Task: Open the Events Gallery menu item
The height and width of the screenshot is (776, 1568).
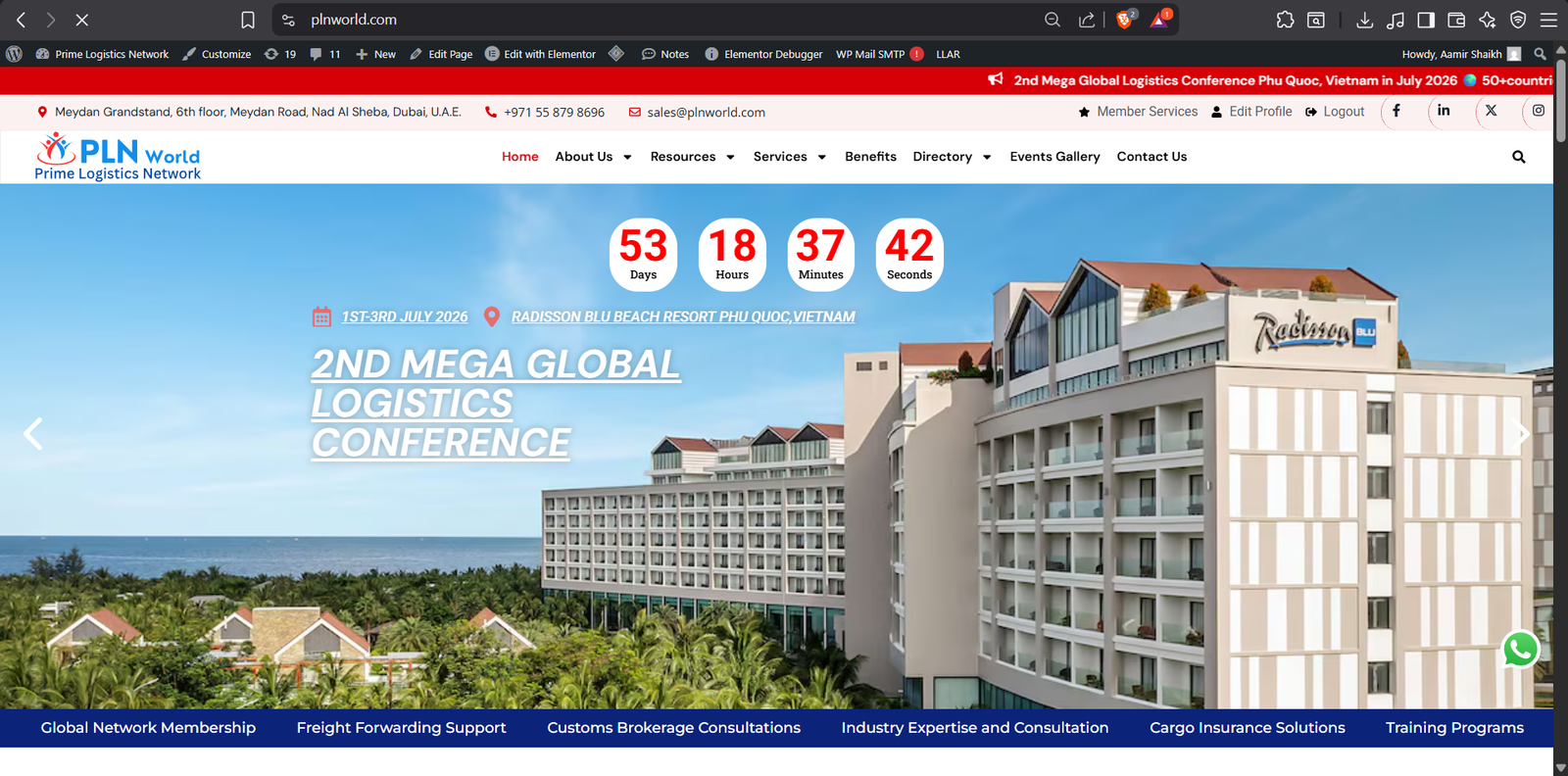Action: (1054, 157)
